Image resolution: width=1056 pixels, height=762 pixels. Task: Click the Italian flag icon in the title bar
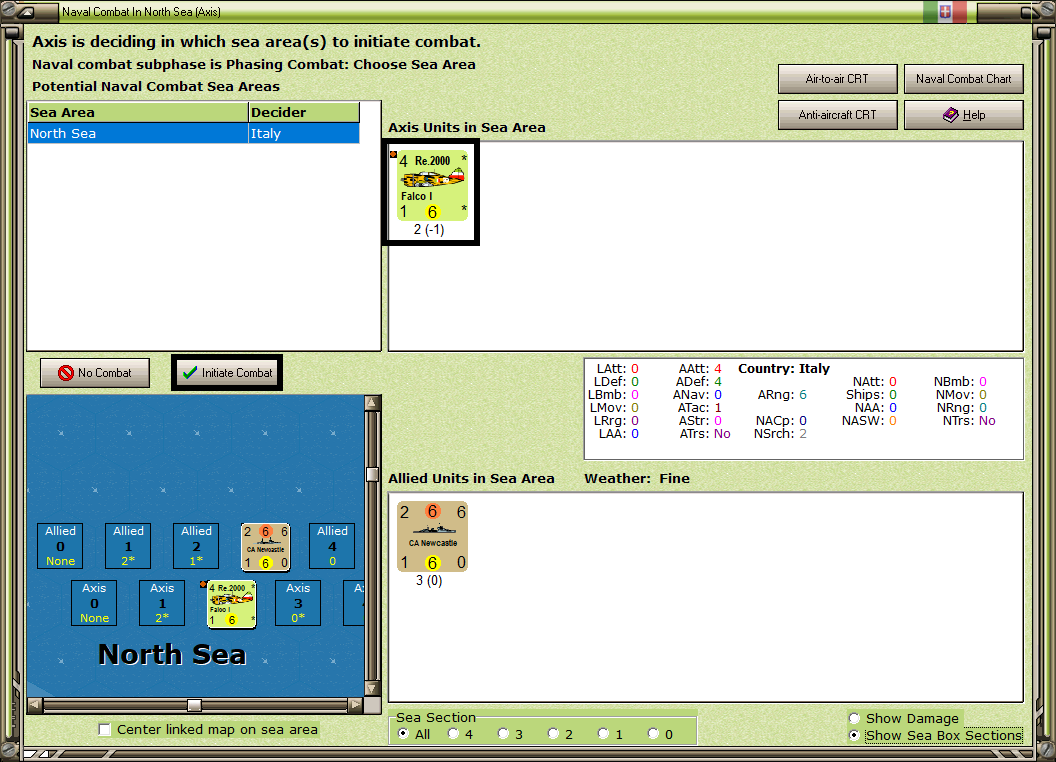click(945, 11)
